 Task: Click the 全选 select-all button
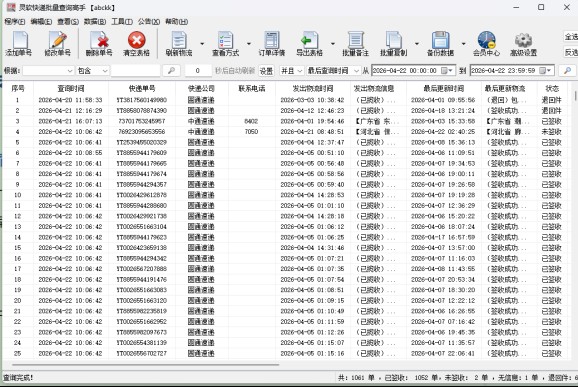[571, 36]
